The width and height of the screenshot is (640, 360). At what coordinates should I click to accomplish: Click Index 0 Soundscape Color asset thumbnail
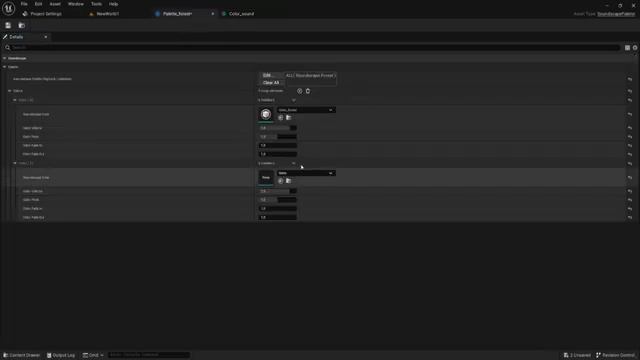click(266, 114)
